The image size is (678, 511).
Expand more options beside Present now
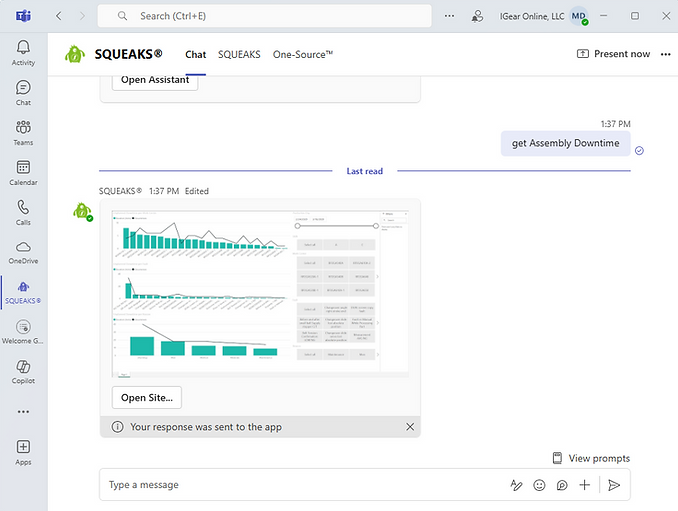coord(666,54)
